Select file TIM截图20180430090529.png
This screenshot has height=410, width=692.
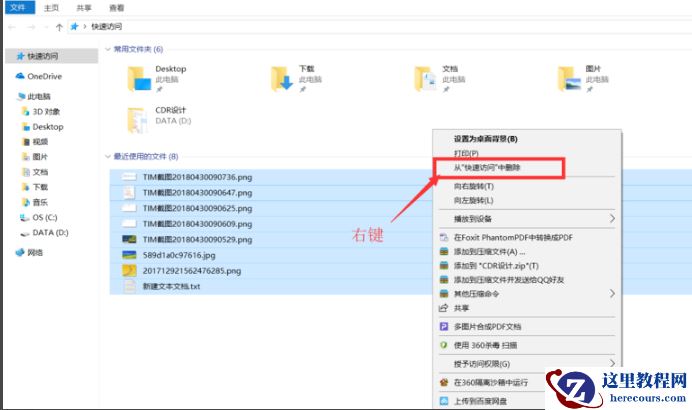pos(197,240)
